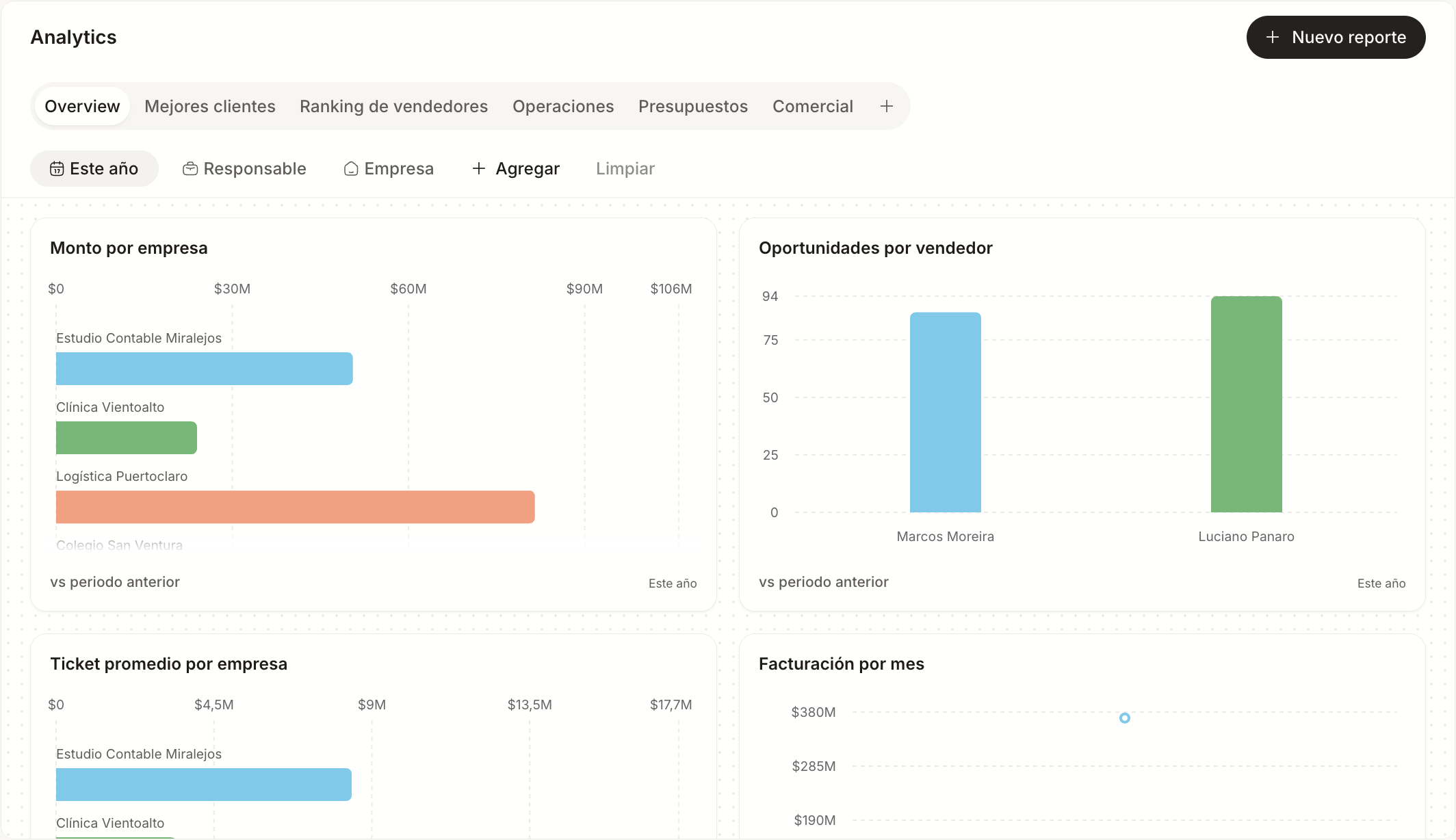The image size is (1456, 840).
Task: Open the Ranking de vendedores tab
Action: (x=393, y=106)
